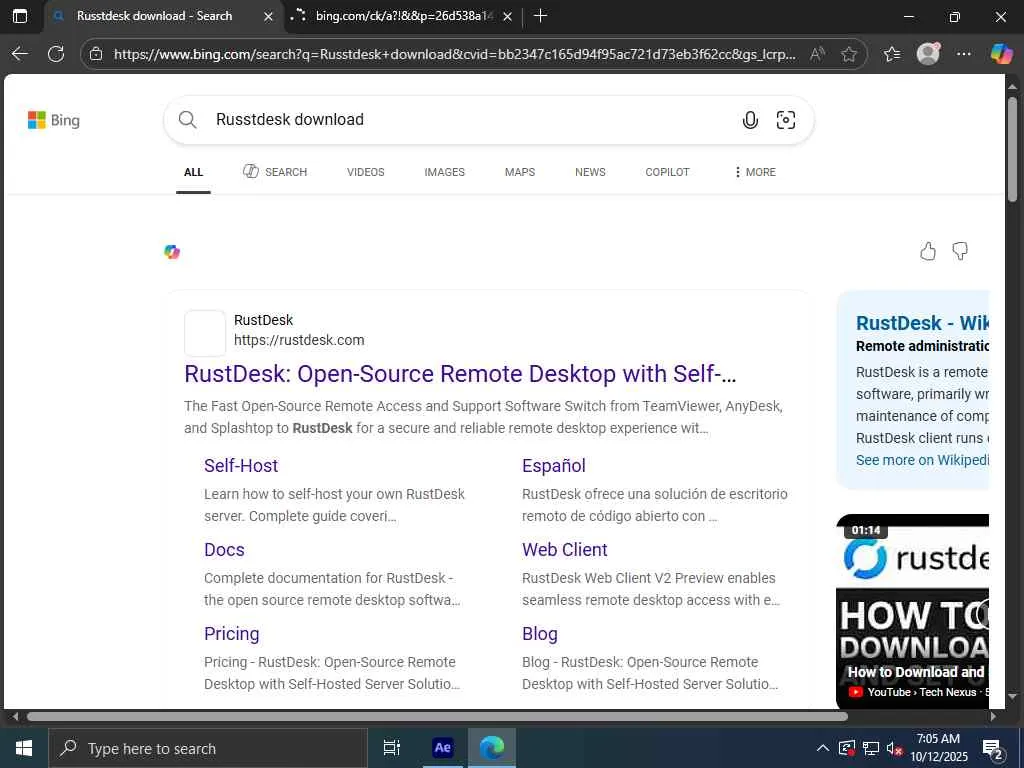The image size is (1024, 768).
Task: Select the IMAGES tab
Action: coord(445,172)
